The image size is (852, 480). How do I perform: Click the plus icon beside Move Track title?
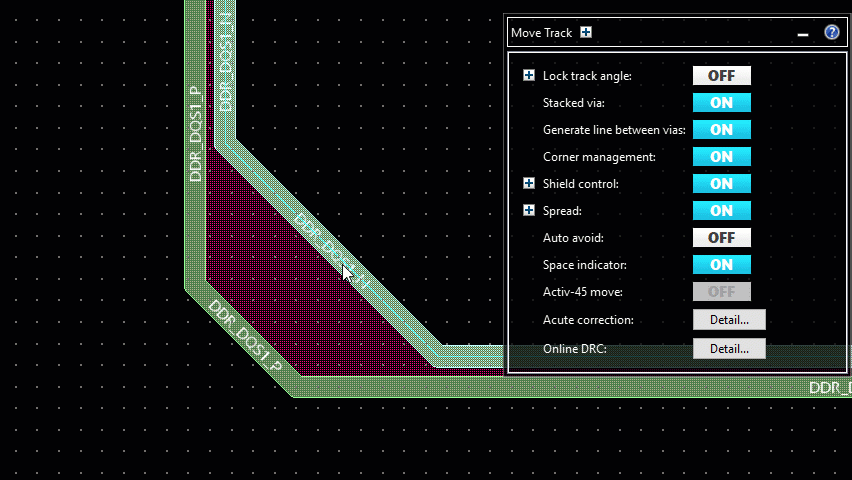586,32
